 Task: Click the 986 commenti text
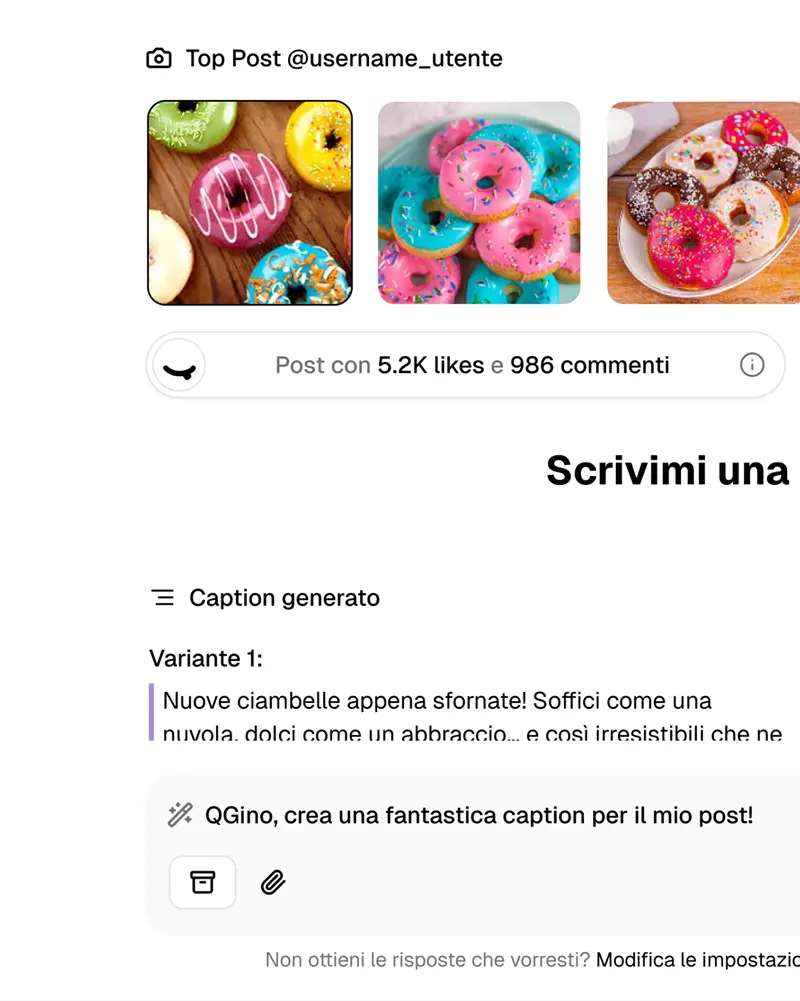(x=589, y=365)
